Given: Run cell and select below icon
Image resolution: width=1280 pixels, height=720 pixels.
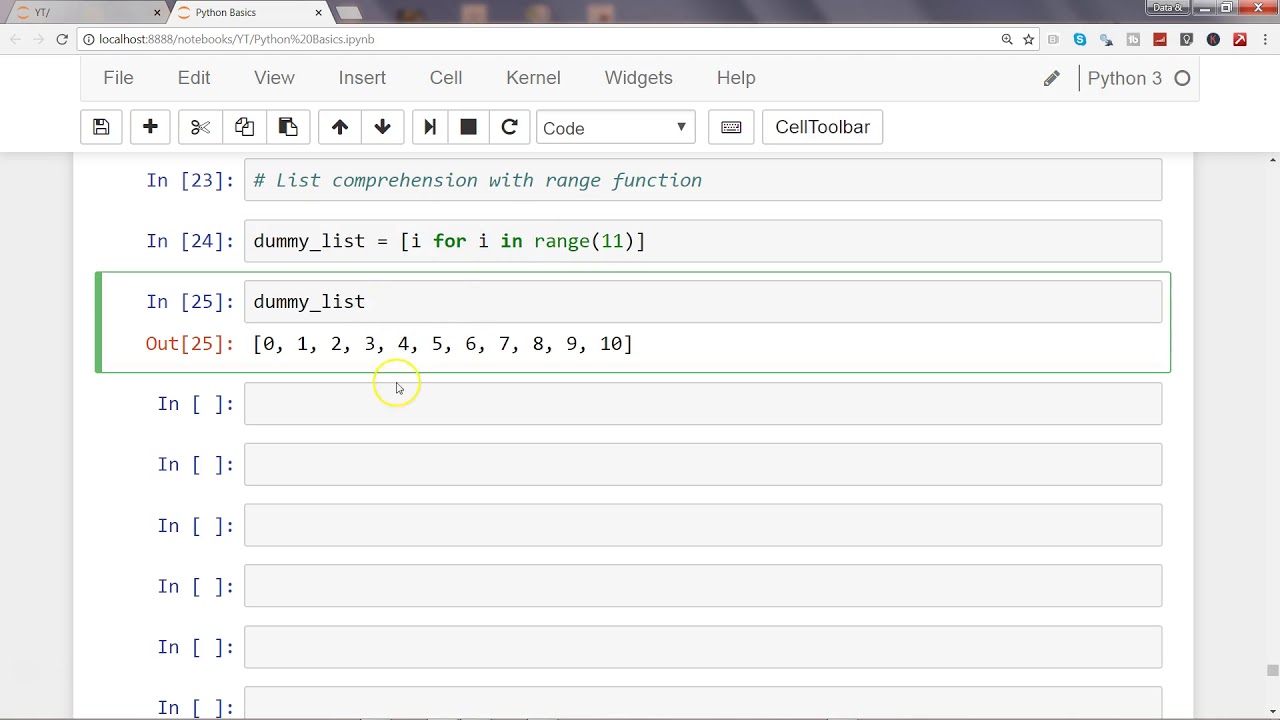Looking at the screenshot, I should [430, 127].
